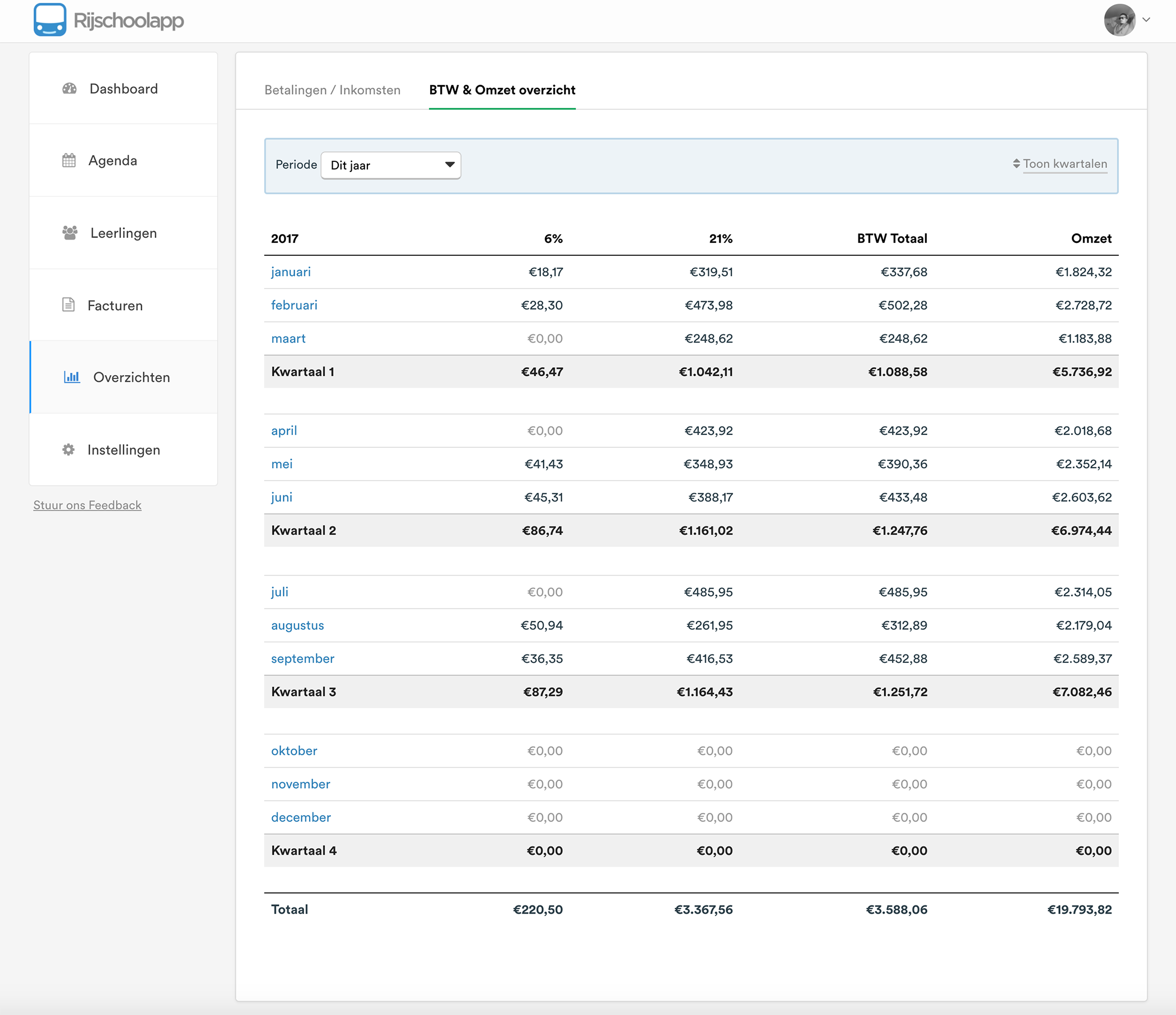Viewport: 1176px width, 1015px height.
Task: Open the januari month link
Action: 291,272
